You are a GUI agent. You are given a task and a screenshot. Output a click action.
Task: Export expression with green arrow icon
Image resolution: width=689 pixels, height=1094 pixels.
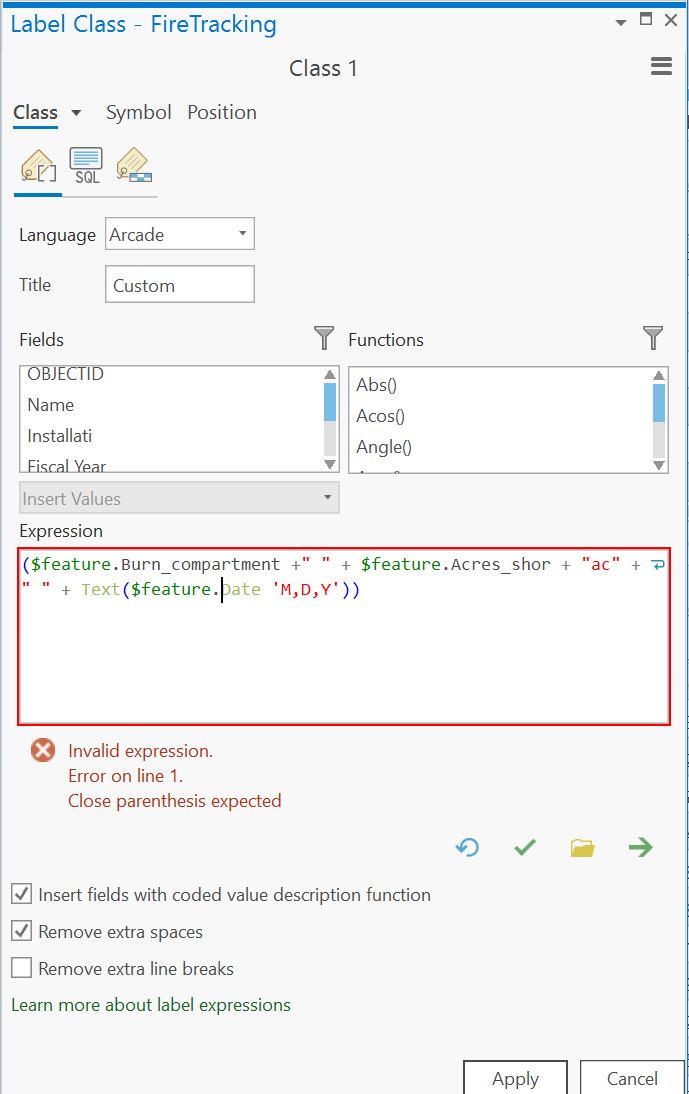coord(640,847)
